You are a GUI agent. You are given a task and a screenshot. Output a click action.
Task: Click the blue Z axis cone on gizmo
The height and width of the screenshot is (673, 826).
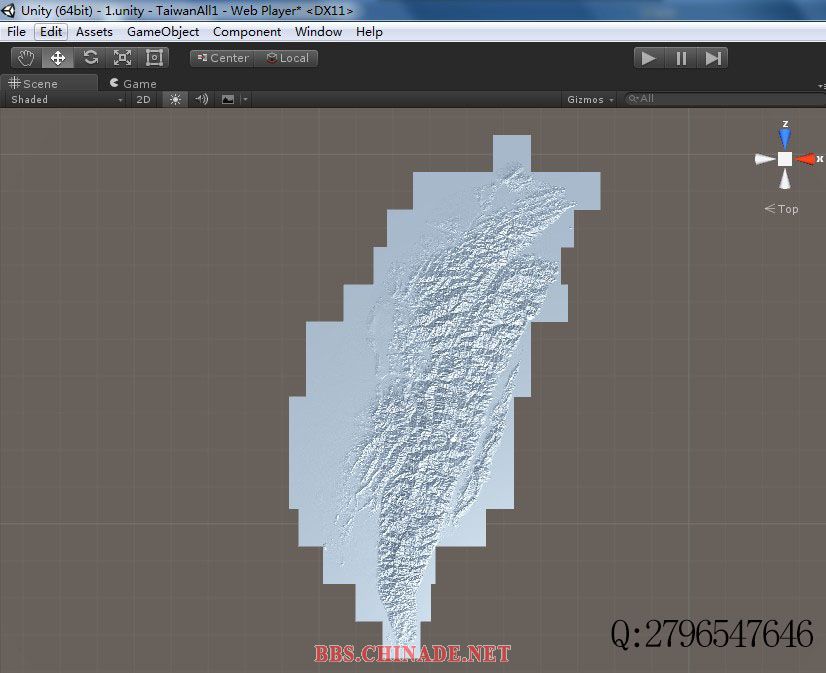point(785,135)
